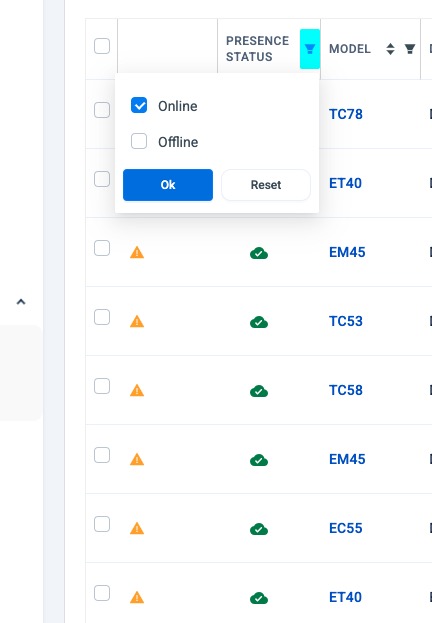432x623 pixels.
Task: Click the Offline option label
Action: point(178,142)
